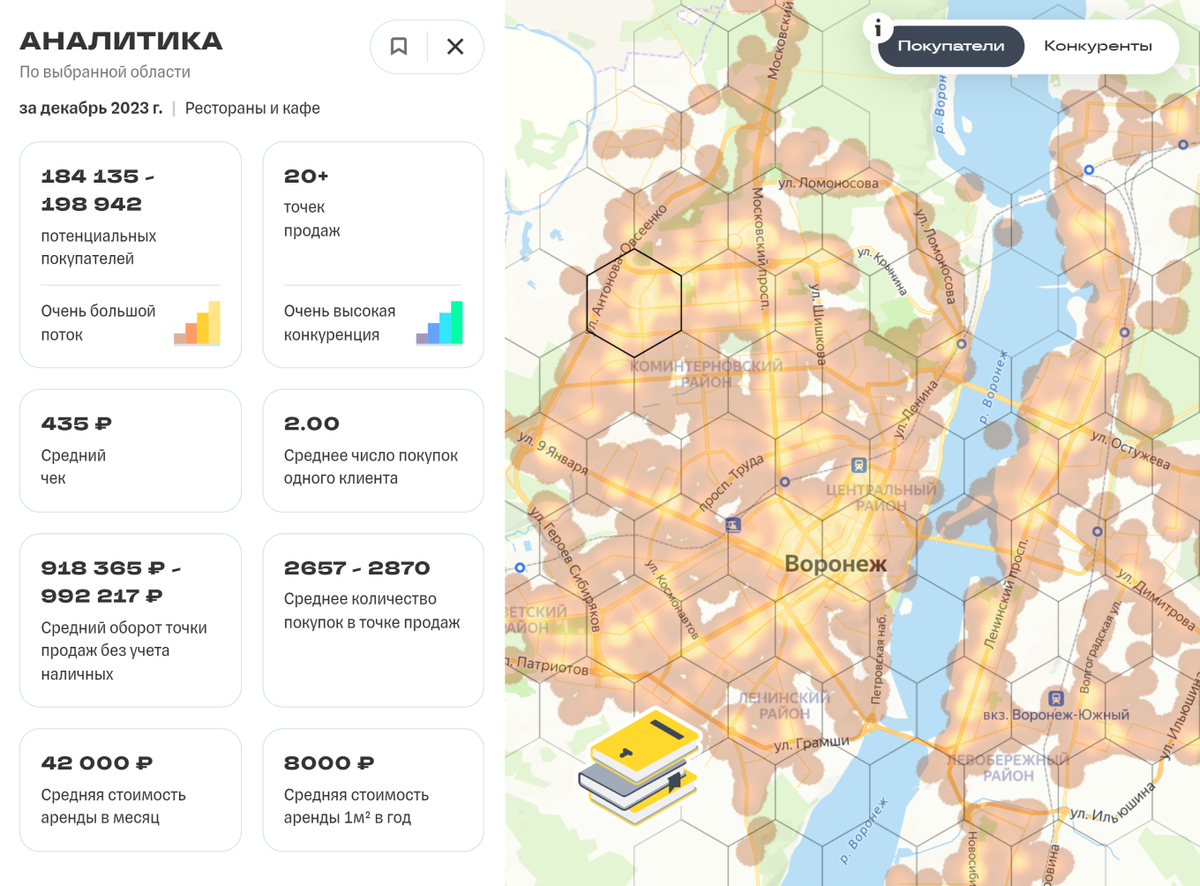This screenshot has width=1200, height=886.
Task: Click the Центральный район map label
Action: (x=881, y=497)
